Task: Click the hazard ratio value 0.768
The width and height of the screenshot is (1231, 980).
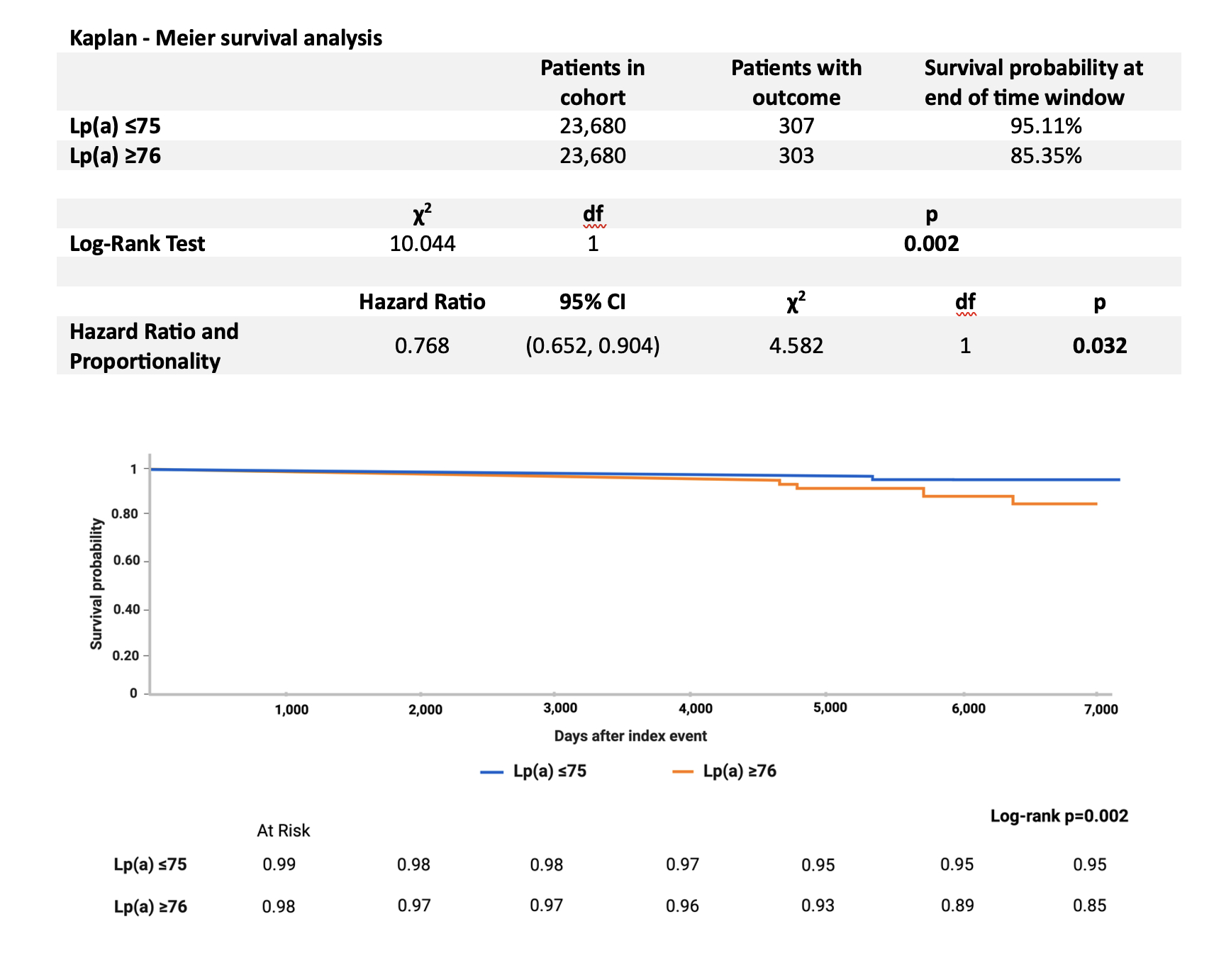Action: [x=422, y=346]
